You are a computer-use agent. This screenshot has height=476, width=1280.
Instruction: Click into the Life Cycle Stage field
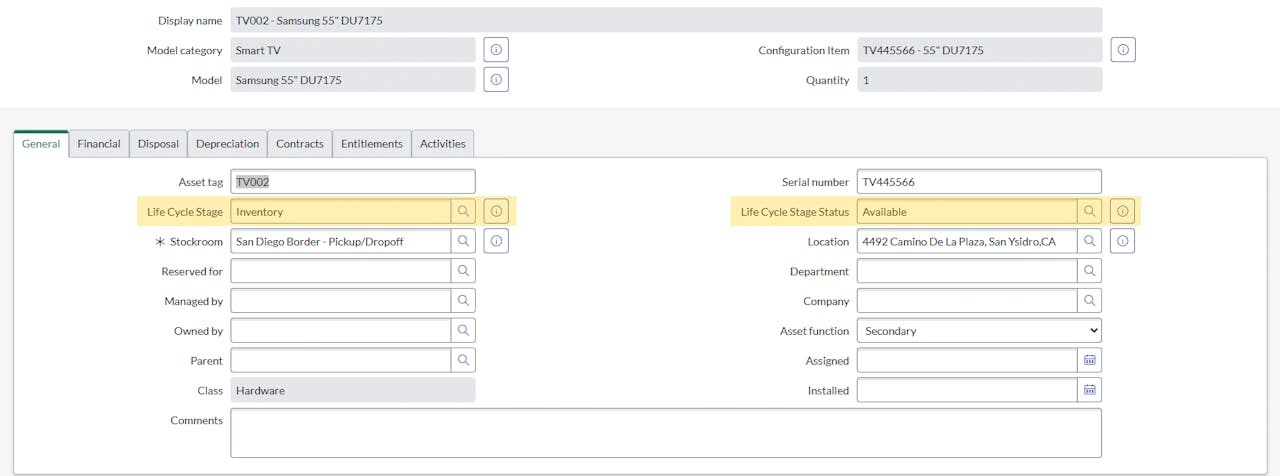tap(341, 211)
